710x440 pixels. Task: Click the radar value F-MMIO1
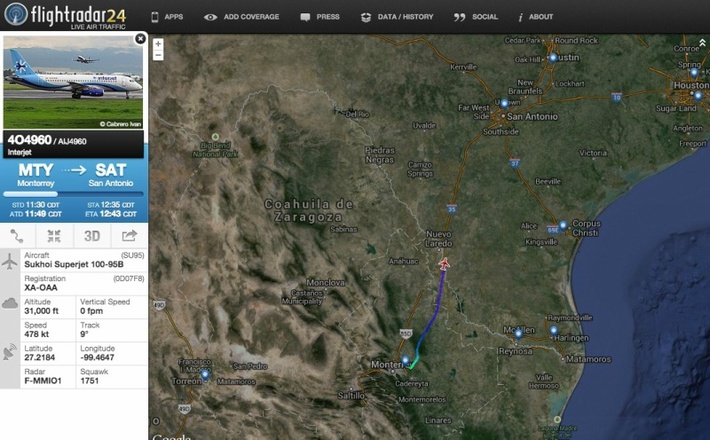click(43, 381)
